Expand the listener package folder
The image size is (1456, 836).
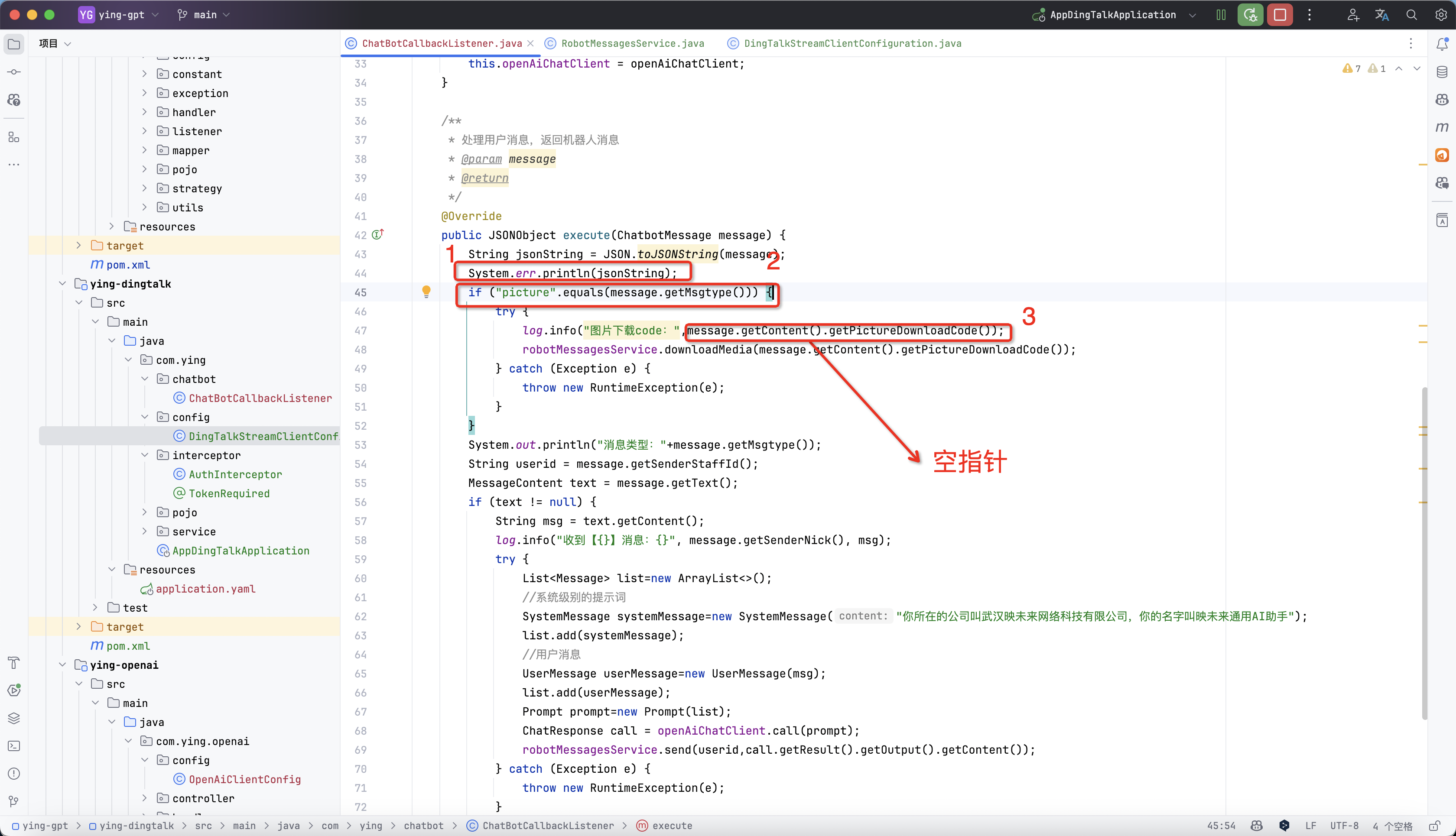tap(144, 131)
